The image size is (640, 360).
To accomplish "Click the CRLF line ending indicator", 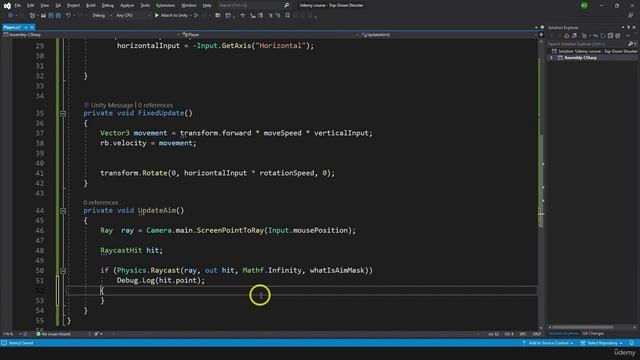I will coord(536,334).
